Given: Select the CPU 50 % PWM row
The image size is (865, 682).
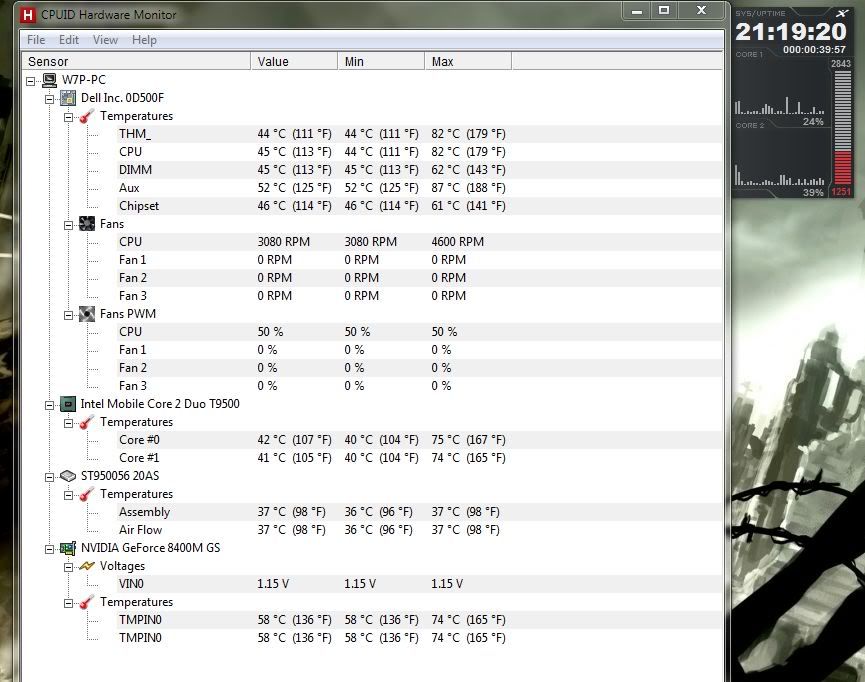Looking at the screenshot, I should point(419,332).
